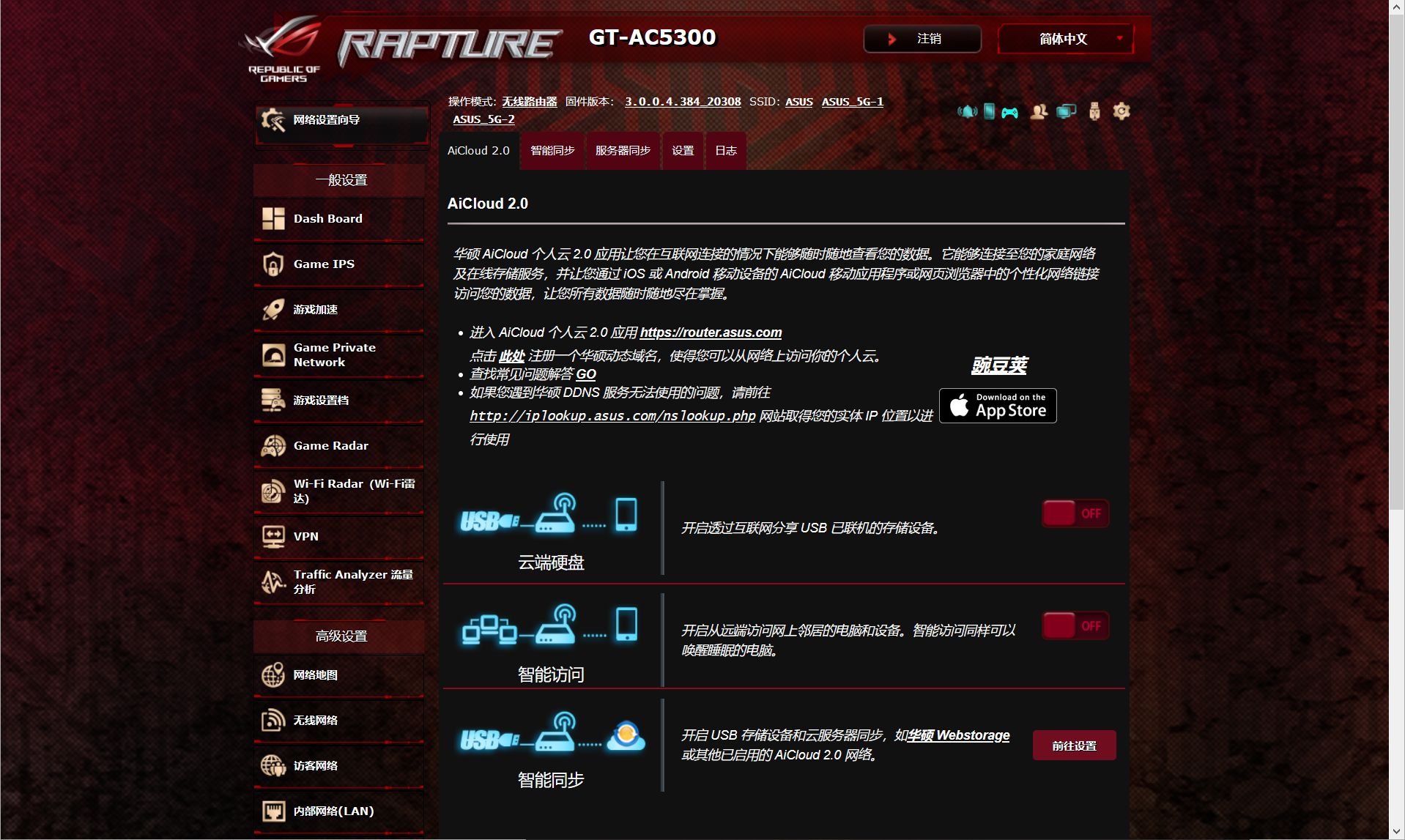Click the page's vertical scrollbar down arrow
The height and width of the screenshot is (840, 1405).
[1396, 832]
